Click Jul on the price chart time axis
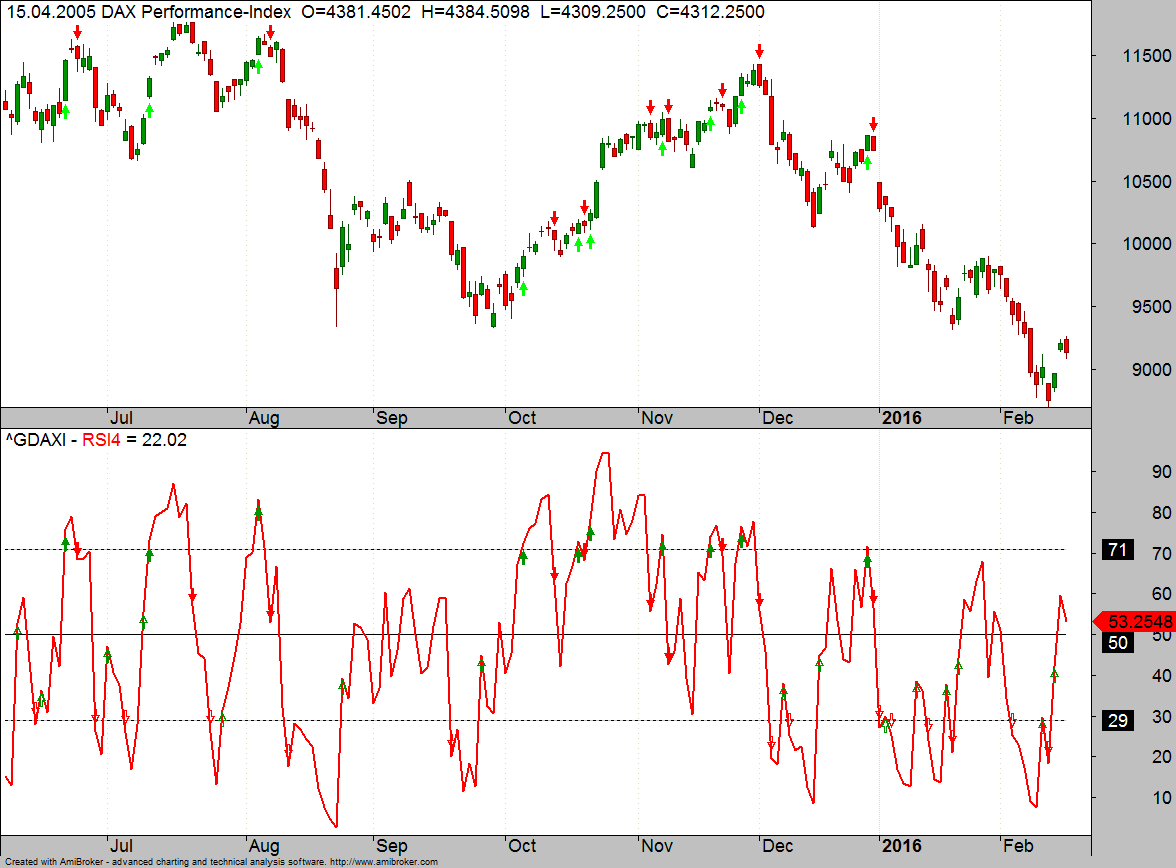The height and width of the screenshot is (868, 1176). [x=121, y=418]
